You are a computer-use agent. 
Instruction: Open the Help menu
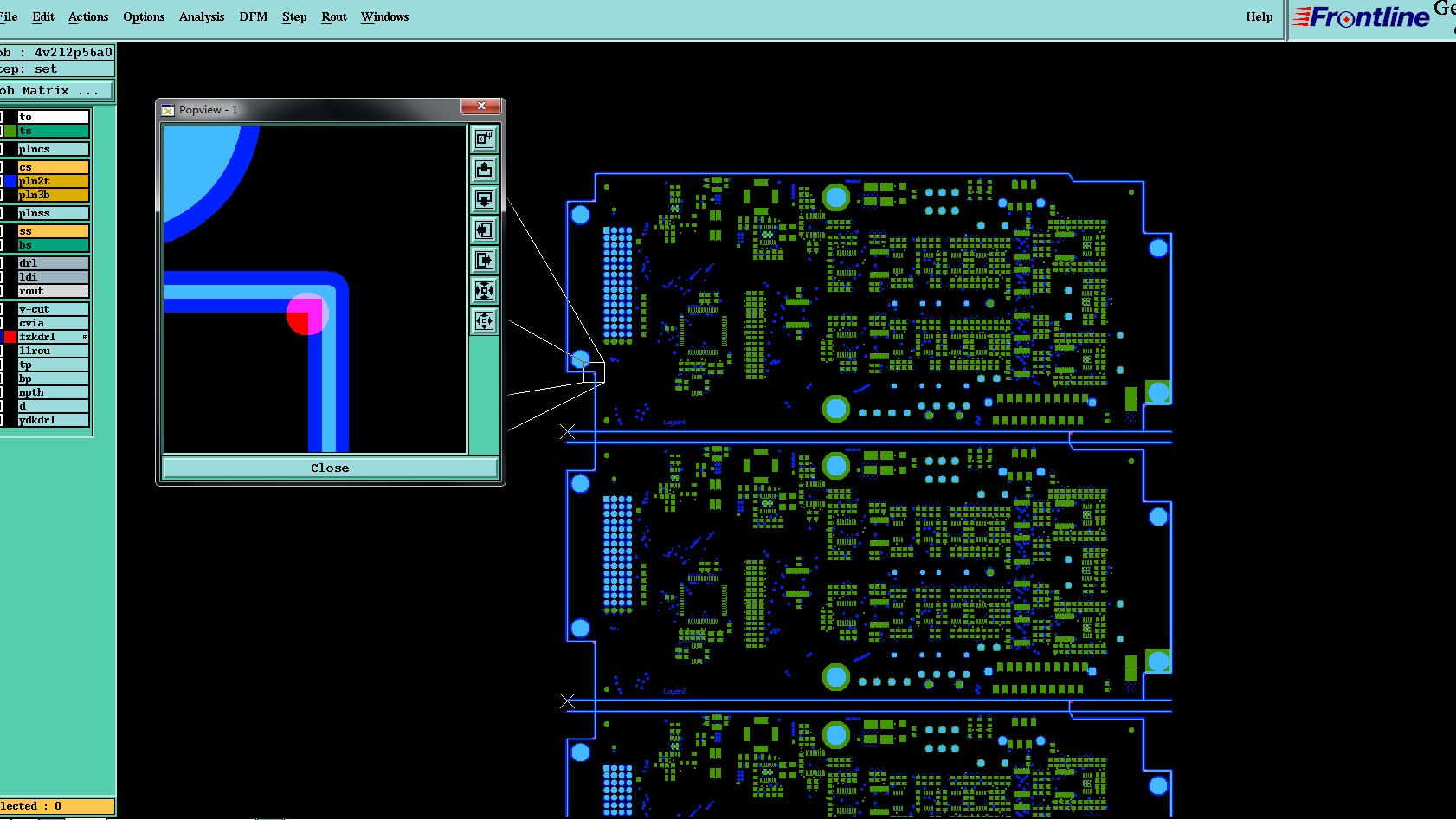(x=1260, y=16)
